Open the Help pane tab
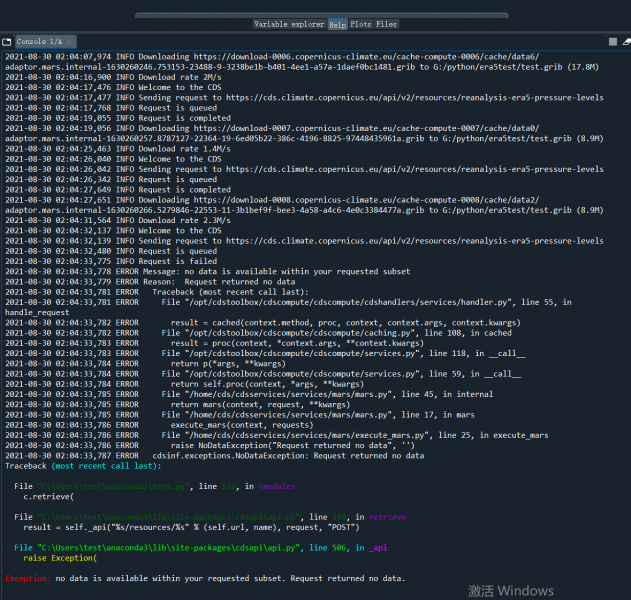Image resolution: width=631 pixels, height=600 pixels. (338, 23)
